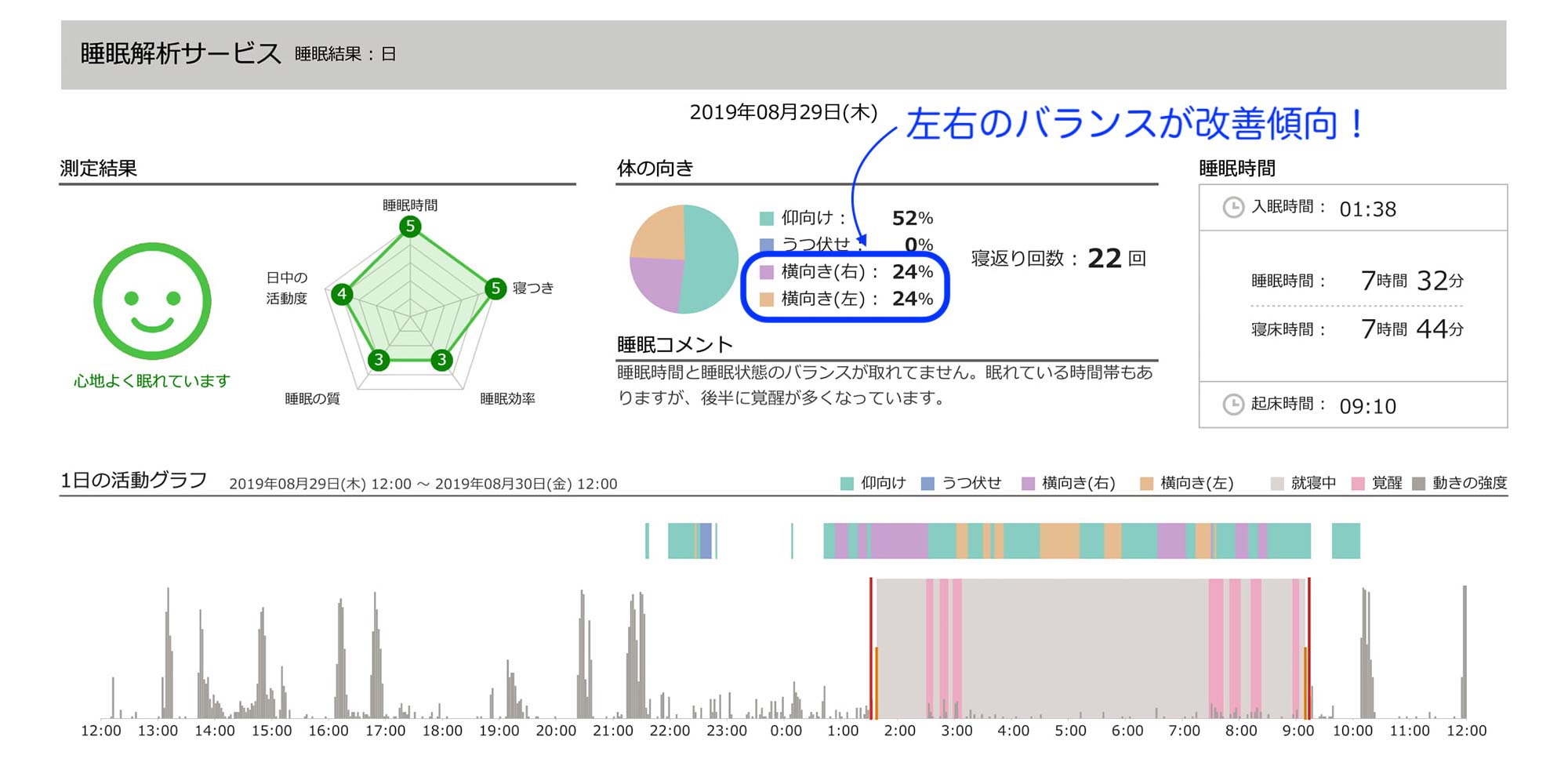Viewport: 1568px width, 784px height.
Task: Click the 横向き(右) swatch in activity graph legend
Action: coord(1028,484)
